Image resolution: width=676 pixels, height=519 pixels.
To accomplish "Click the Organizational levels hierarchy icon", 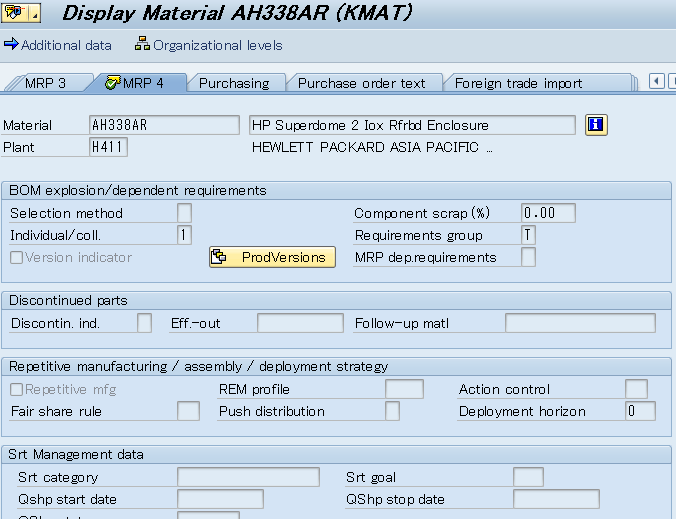I will pyautogui.click(x=142, y=44).
